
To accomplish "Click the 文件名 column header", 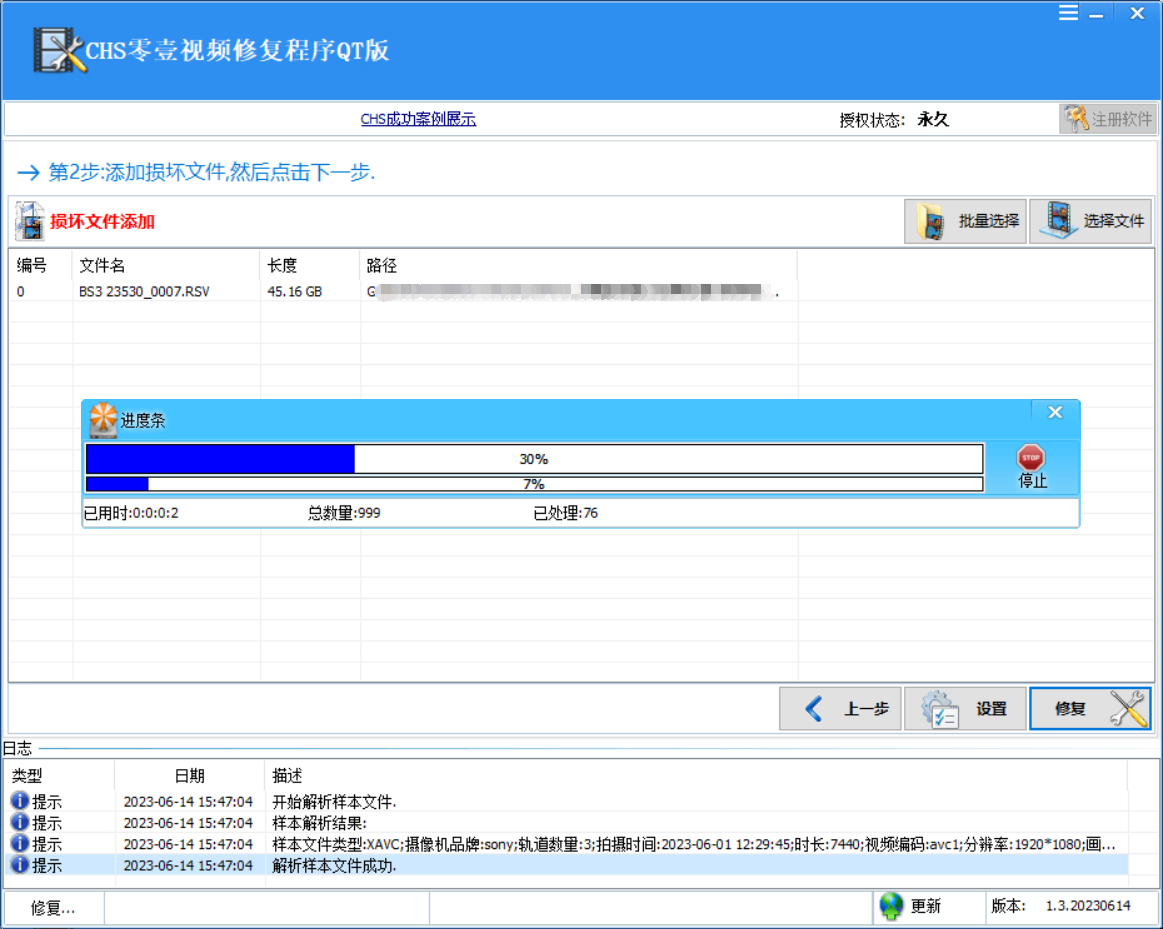I will [x=166, y=265].
